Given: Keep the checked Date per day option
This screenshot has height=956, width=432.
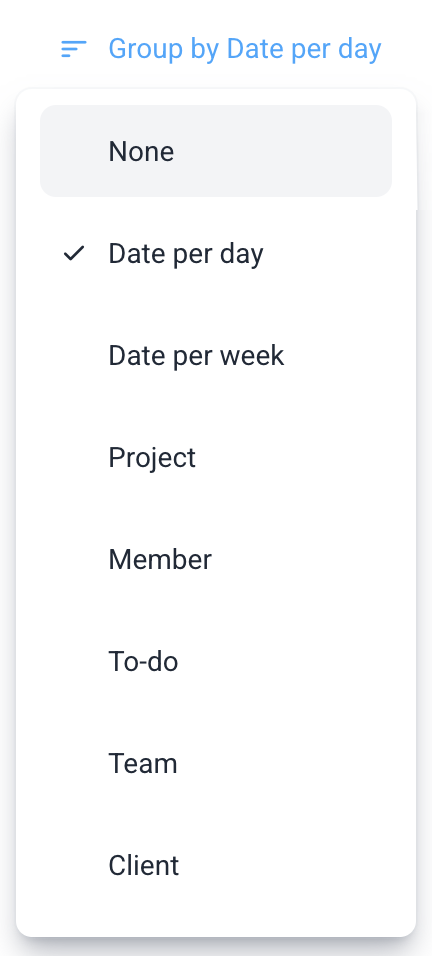Looking at the screenshot, I should [216, 253].
